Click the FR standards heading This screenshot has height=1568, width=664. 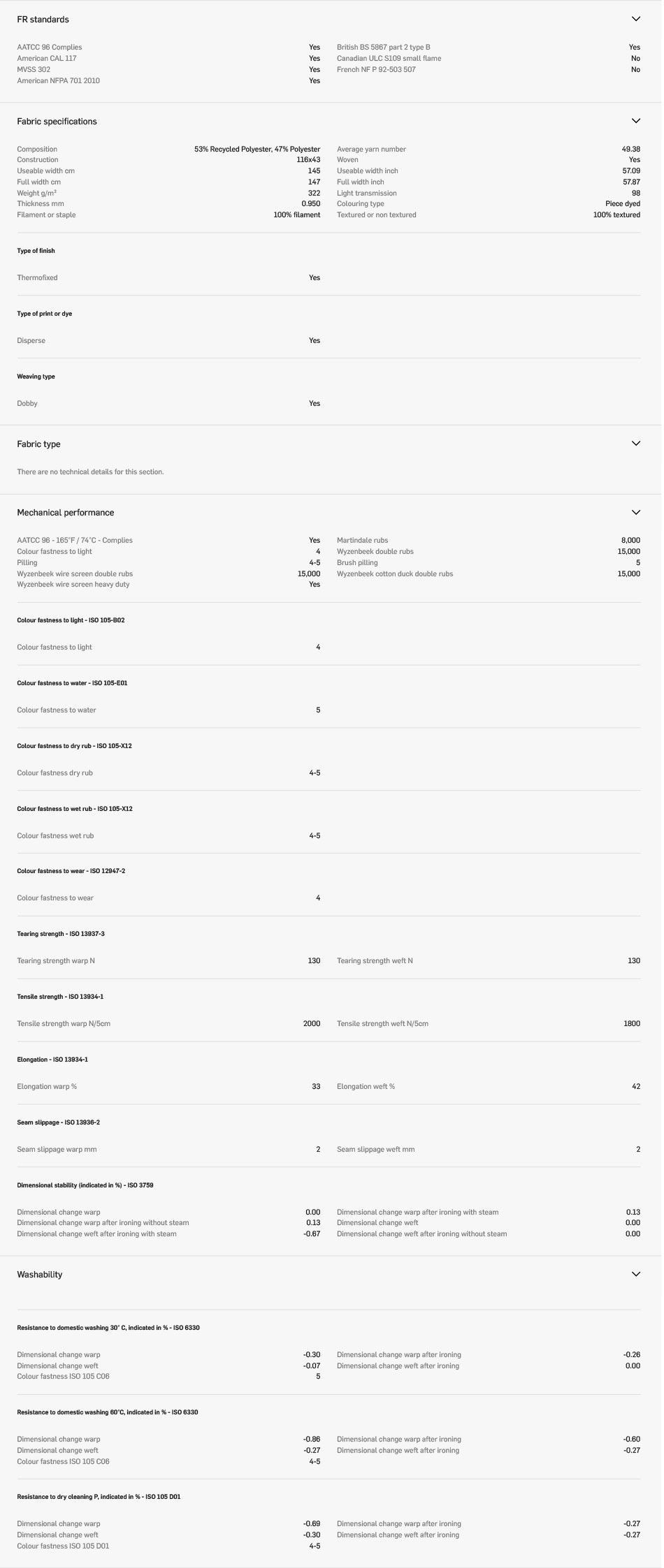coord(43,20)
